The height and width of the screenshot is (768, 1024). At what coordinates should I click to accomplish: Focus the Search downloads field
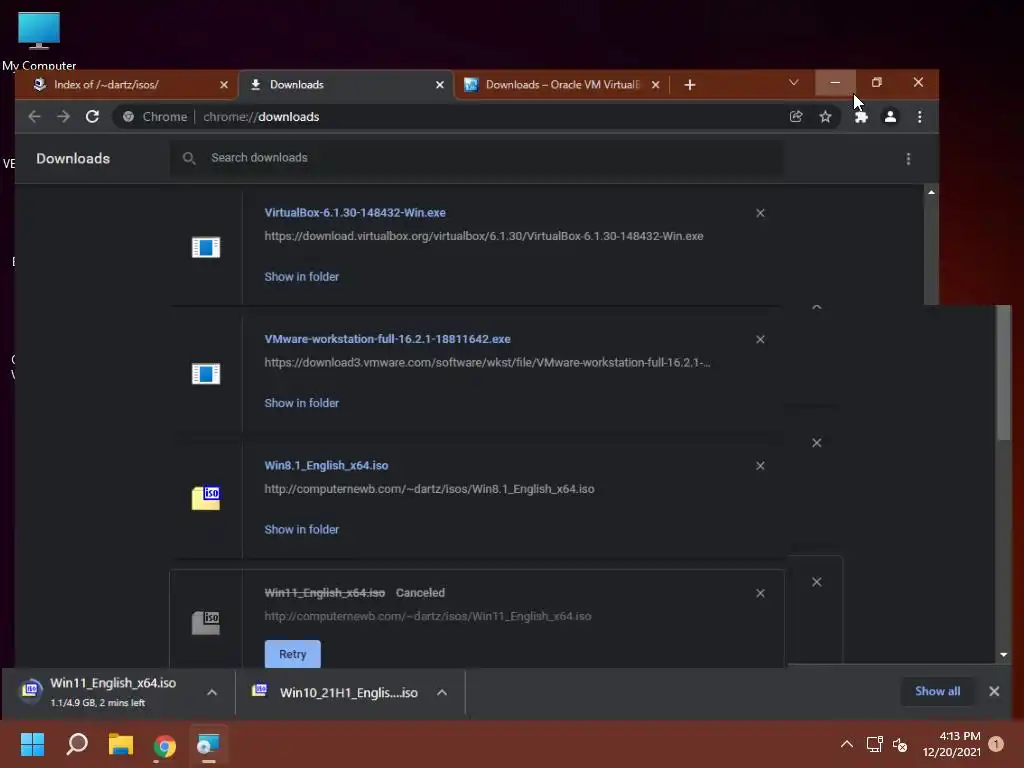pos(477,158)
